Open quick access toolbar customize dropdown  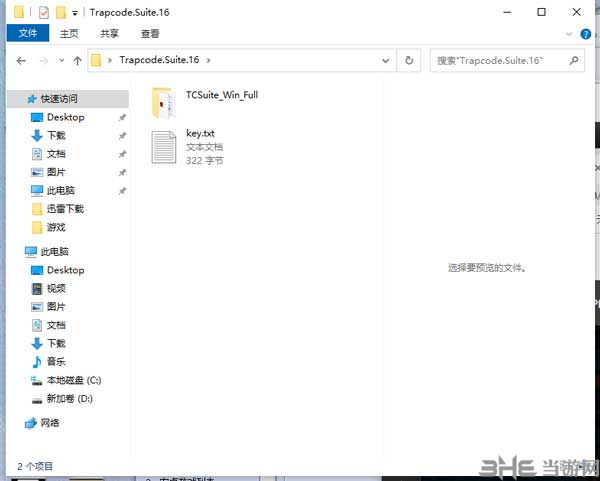(x=75, y=13)
